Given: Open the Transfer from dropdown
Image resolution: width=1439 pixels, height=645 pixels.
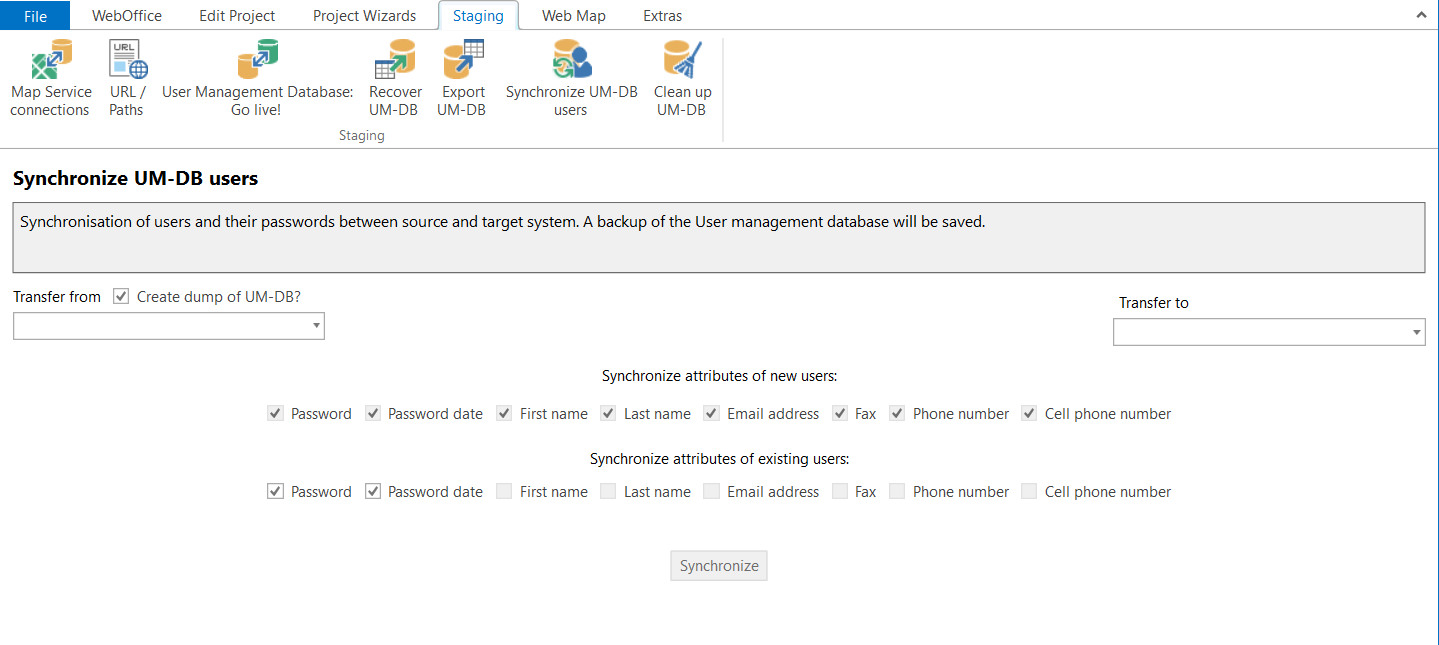Looking at the screenshot, I should point(315,326).
